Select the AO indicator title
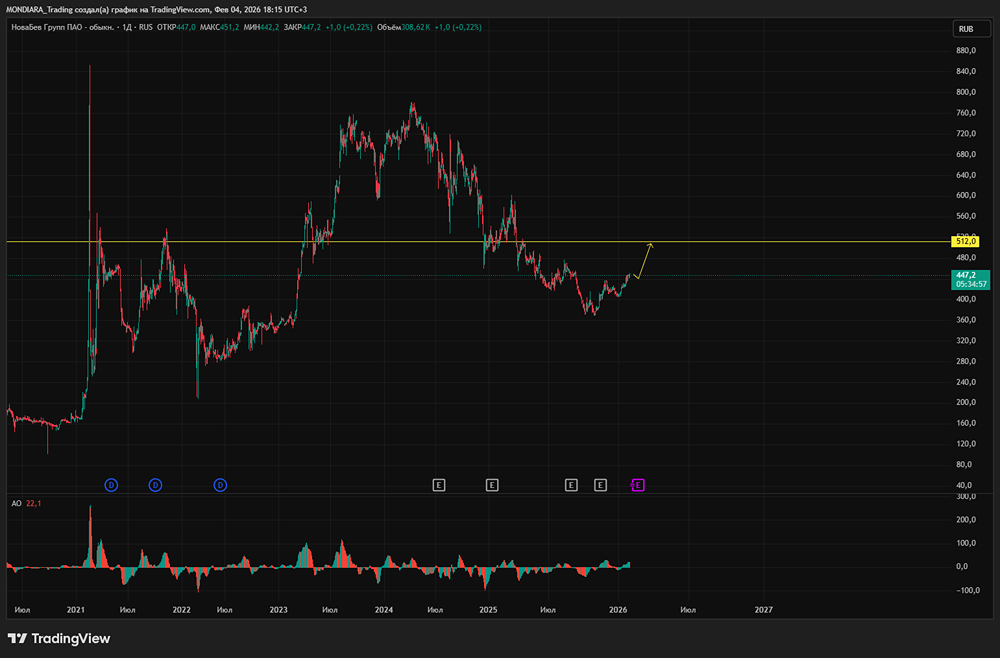The height and width of the screenshot is (658, 1000). (17, 504)
